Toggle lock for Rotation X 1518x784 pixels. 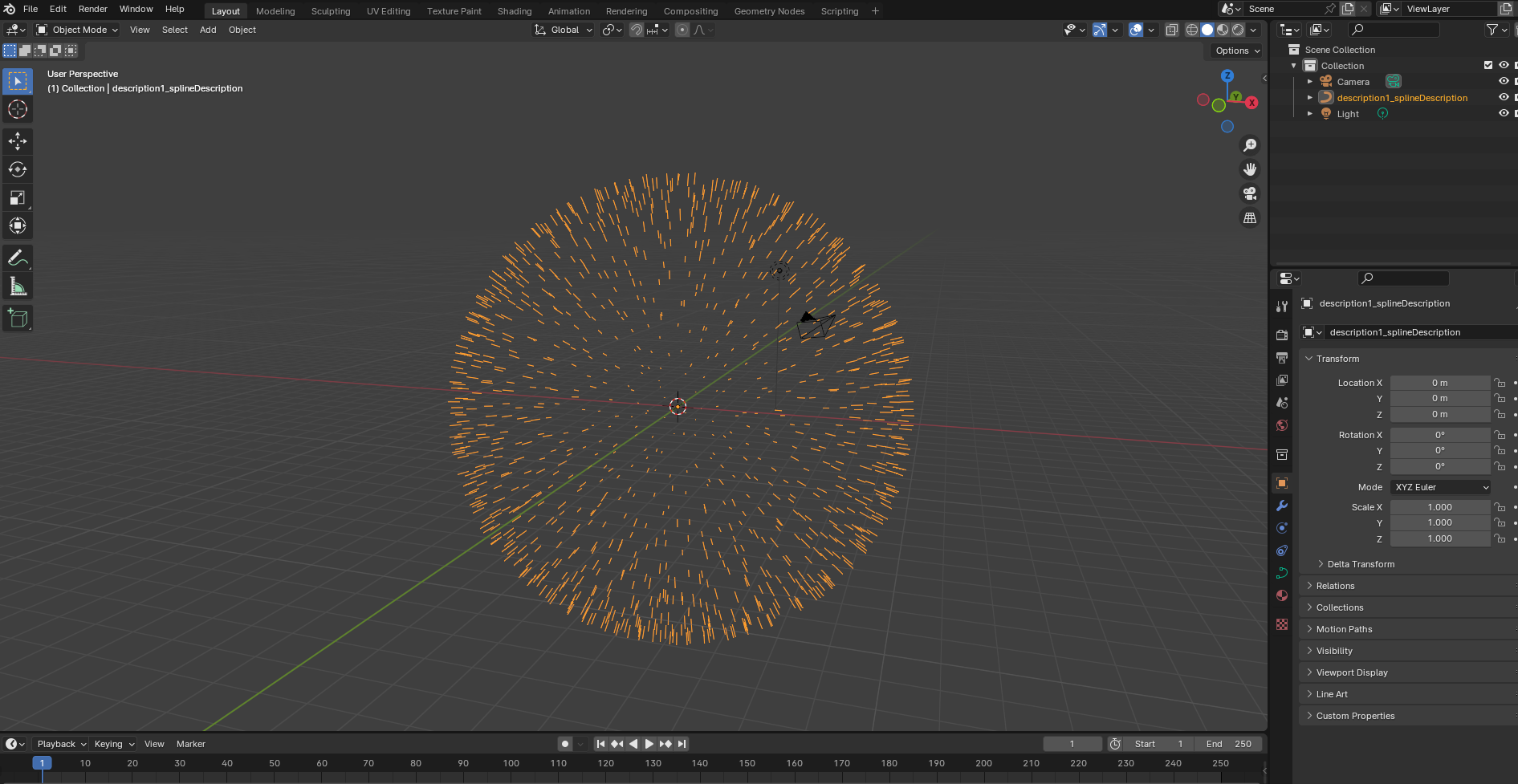click(1500, 435)
